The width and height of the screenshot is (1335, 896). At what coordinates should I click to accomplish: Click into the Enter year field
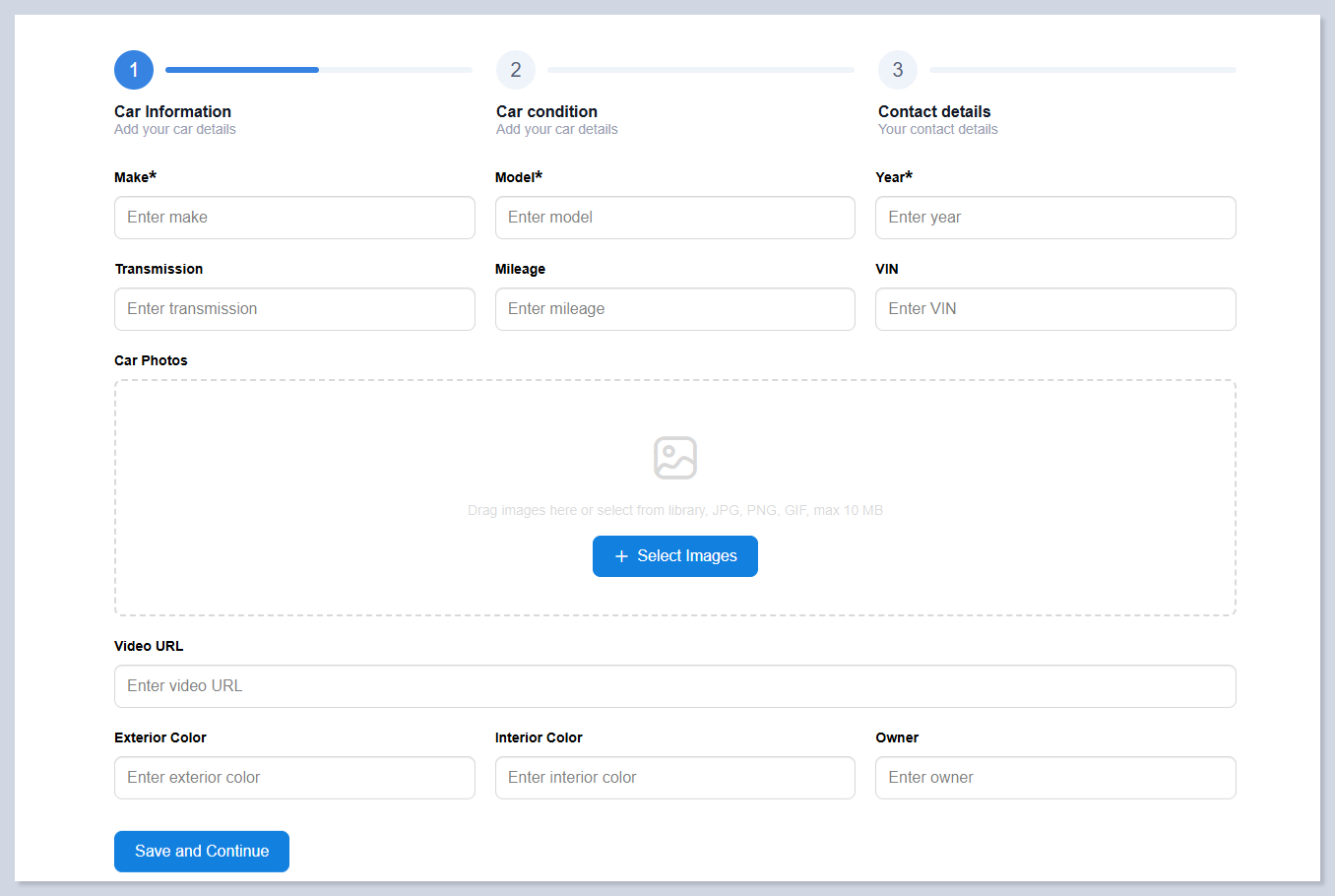point(1055,218)
